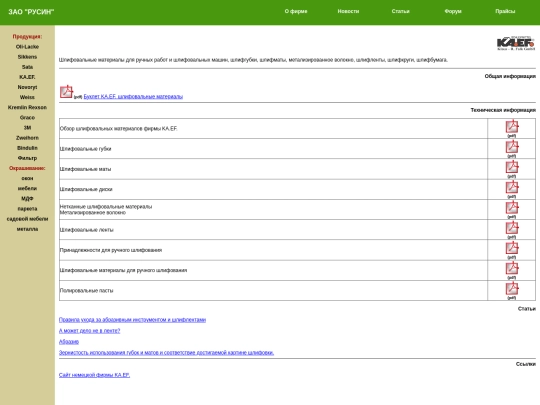Click the KA.EF. logo image
This screenshot has width=540, height=405.
coord(516,43)
